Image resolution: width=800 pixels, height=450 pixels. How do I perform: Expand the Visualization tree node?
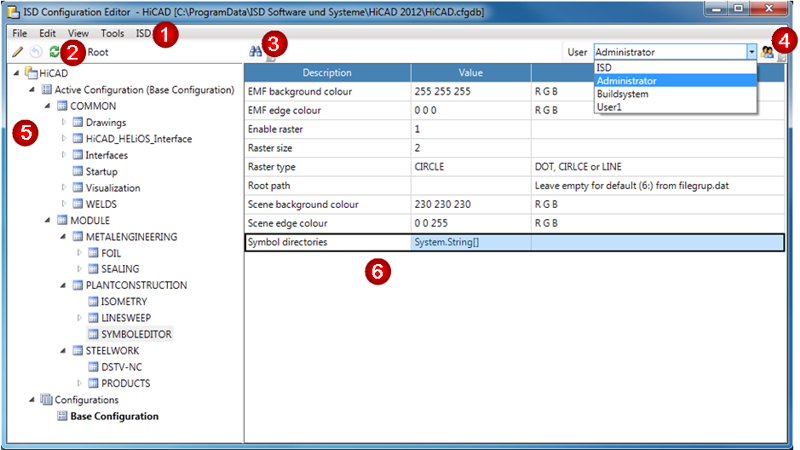[65, 188]
